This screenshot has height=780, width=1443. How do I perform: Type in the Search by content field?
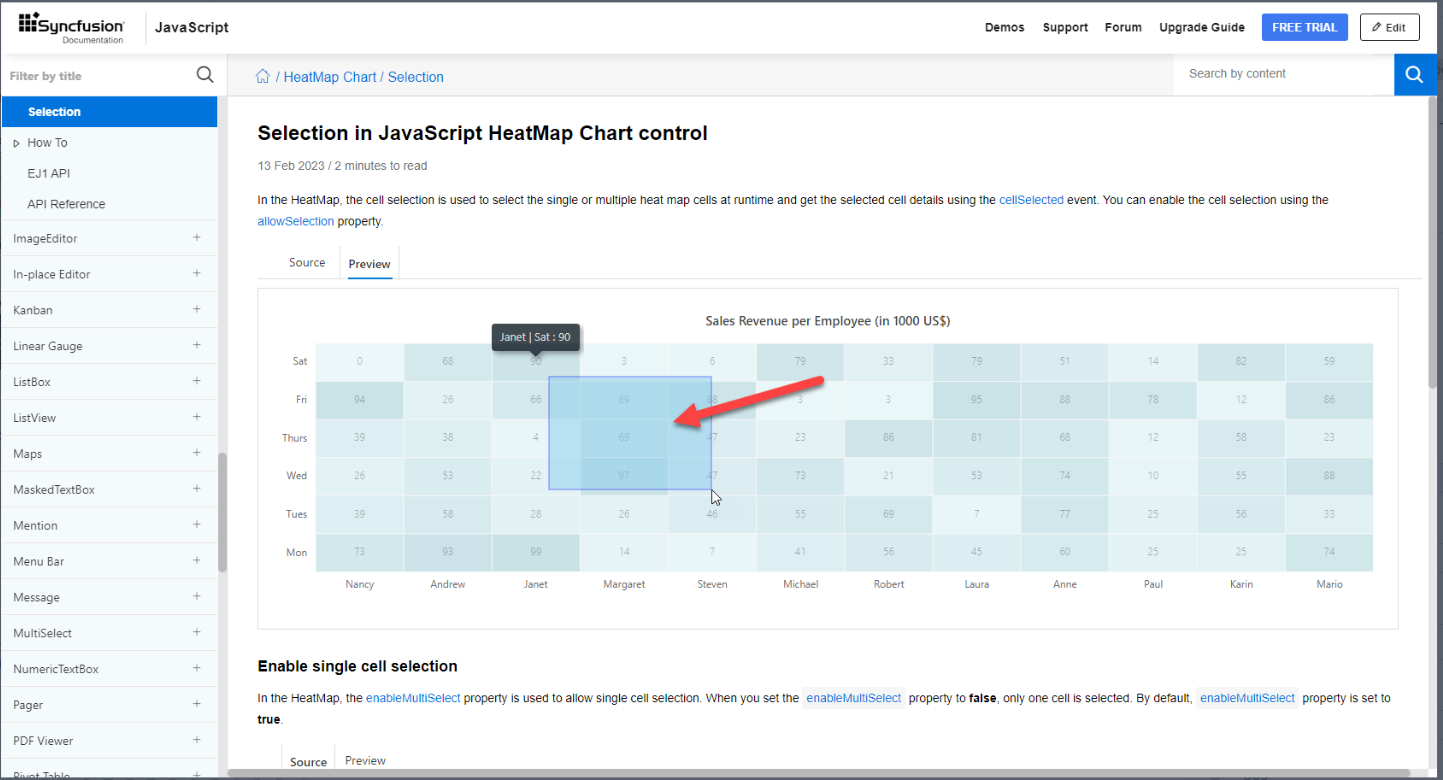coord(1280,74)
